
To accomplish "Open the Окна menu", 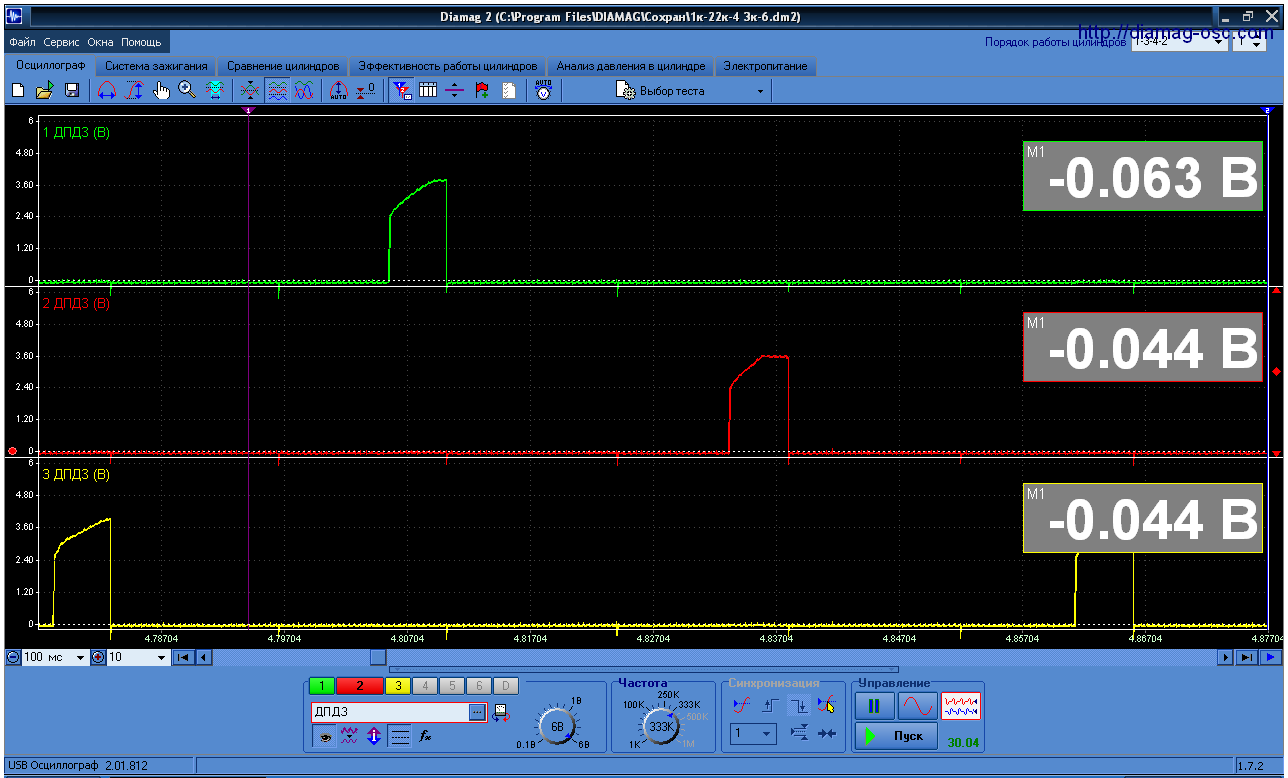I will [x=101, y=43].
